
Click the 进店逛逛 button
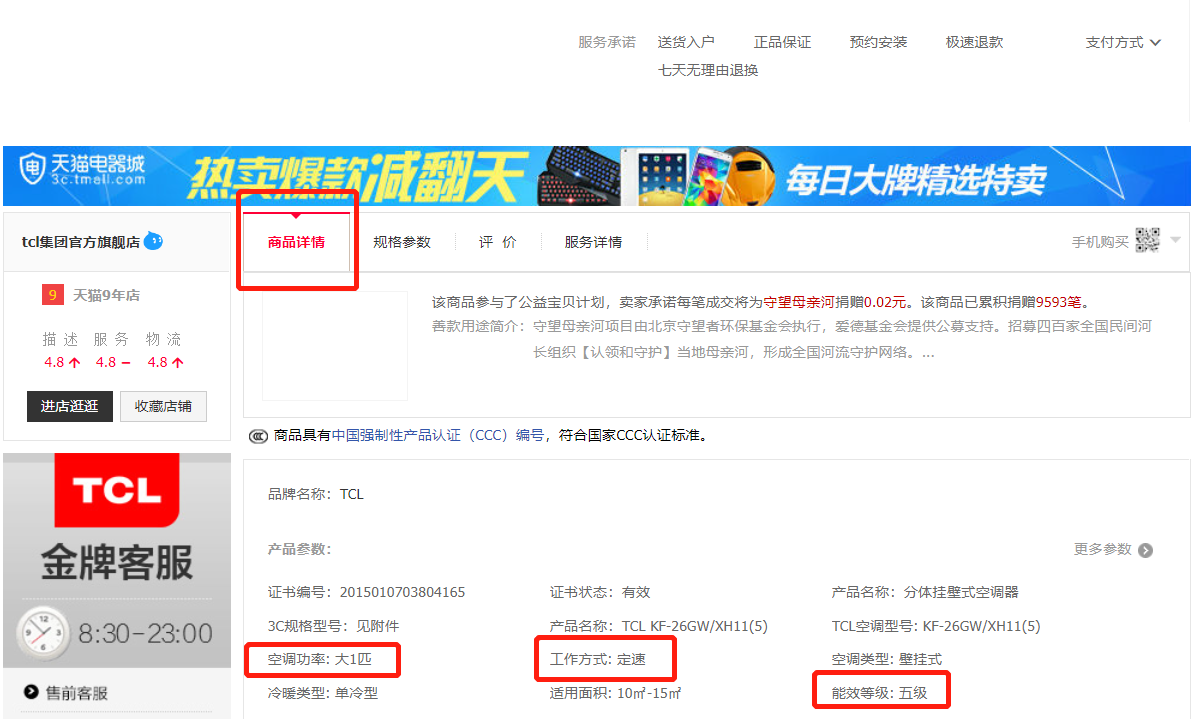coord(70,406)
